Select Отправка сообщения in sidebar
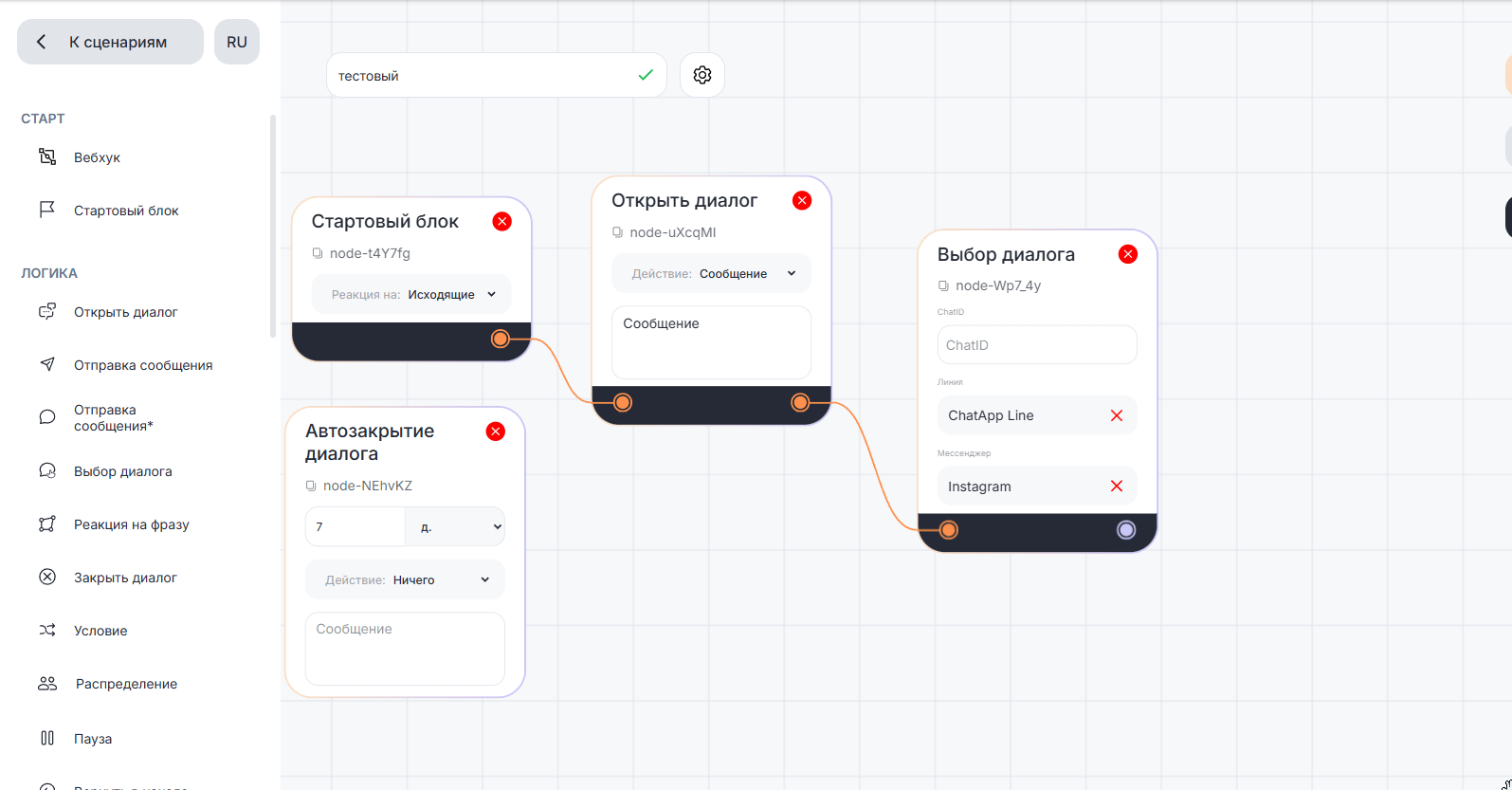Viewport: 1512px width, 790px height. pos(142,365)
